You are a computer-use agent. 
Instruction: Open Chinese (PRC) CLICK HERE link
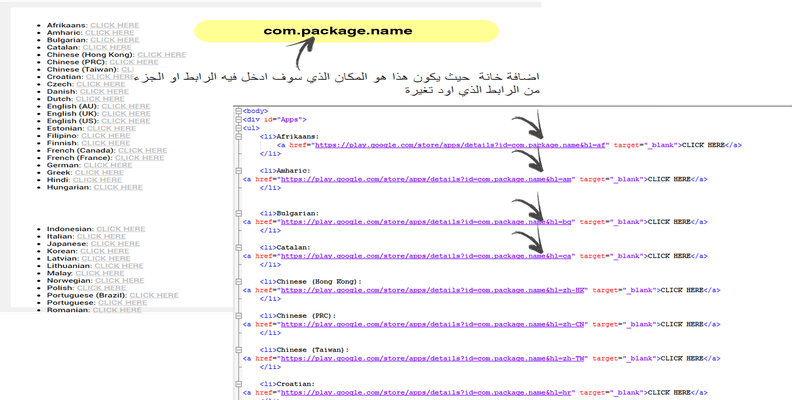(134, 62)
